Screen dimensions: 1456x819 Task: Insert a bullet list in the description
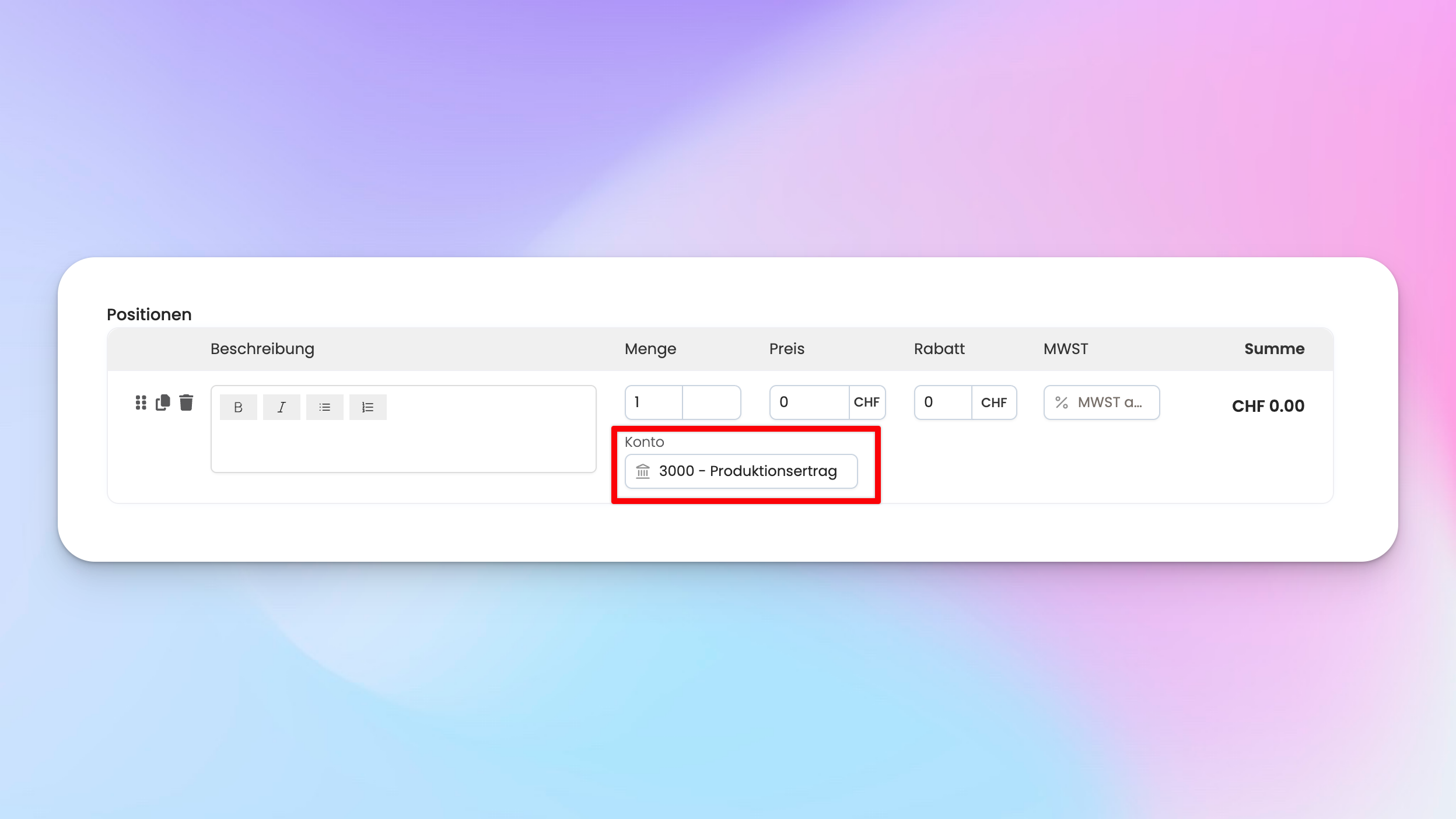[324, 407]
